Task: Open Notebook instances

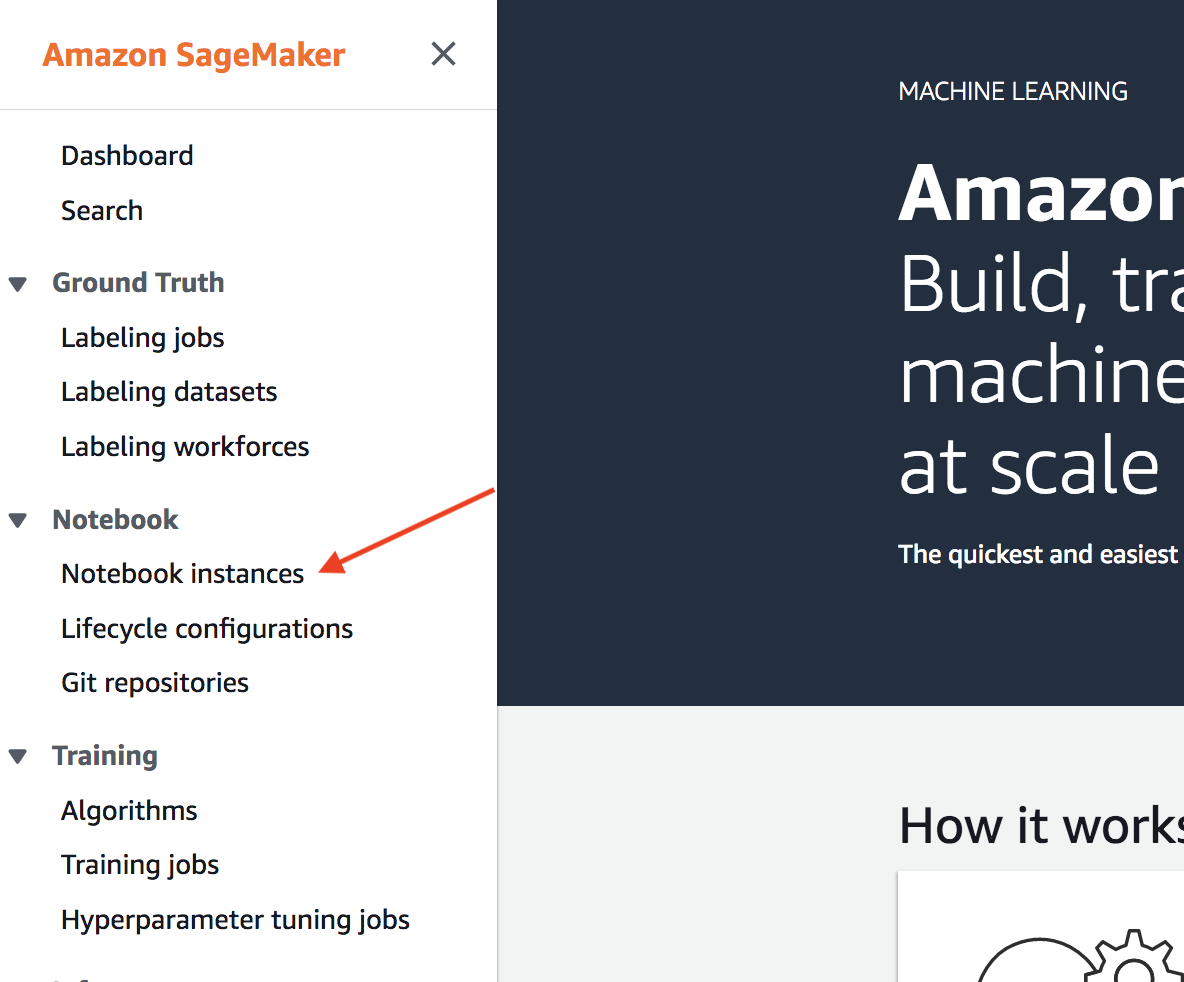Action: [183, 573]
